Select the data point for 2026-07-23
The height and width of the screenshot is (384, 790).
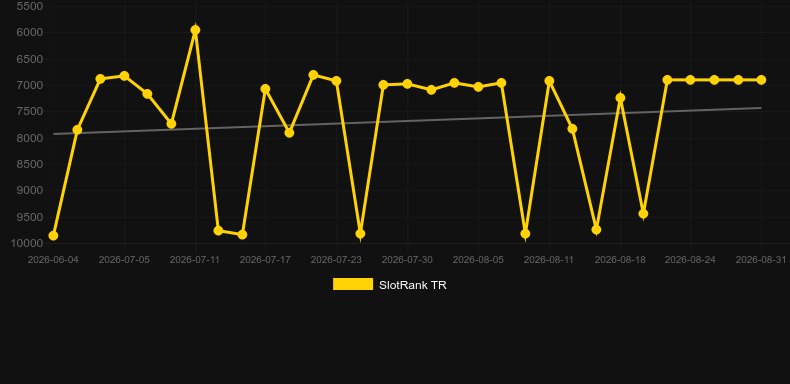pos(337,81)
